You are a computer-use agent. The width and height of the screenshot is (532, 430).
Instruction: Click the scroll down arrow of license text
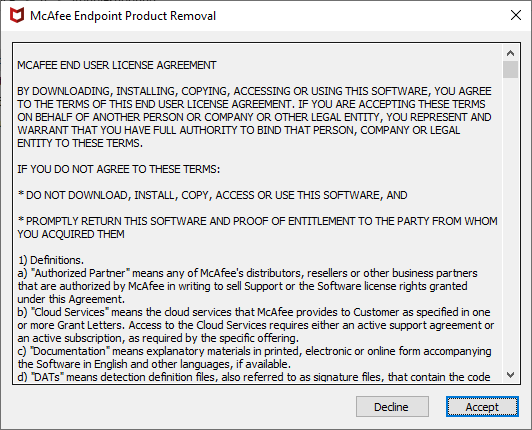pos(510,375)
